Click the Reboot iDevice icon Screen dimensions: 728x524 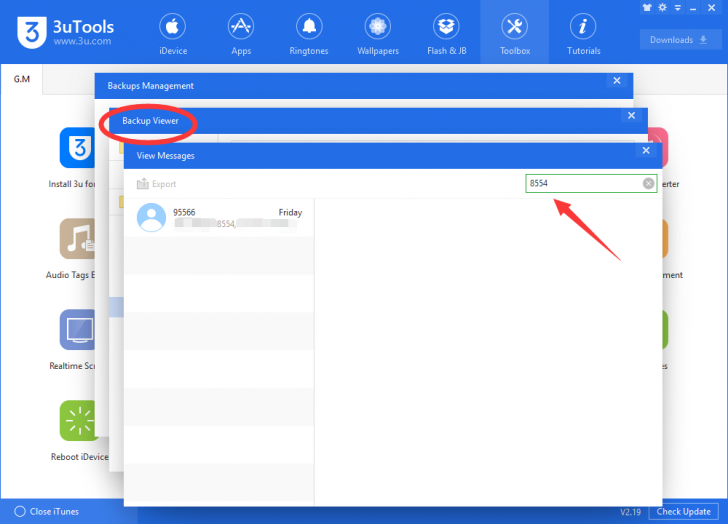(78, 420)
